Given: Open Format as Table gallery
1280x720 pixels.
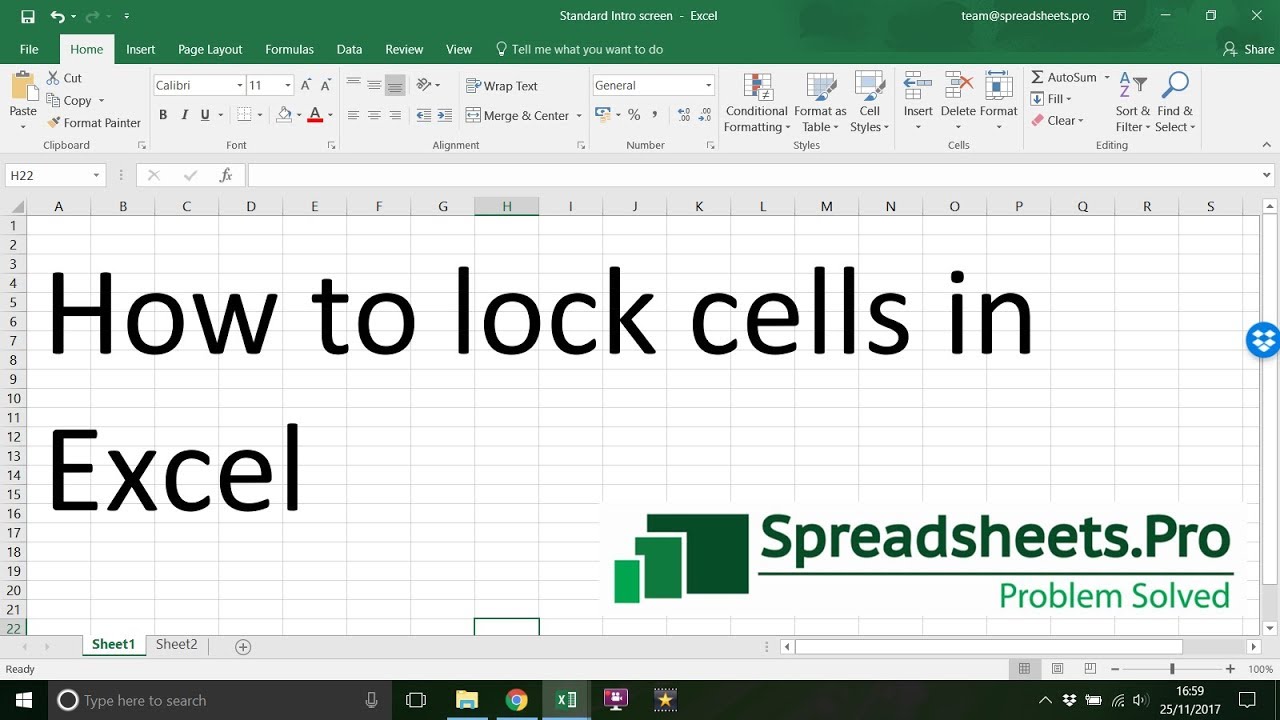Looking at the screenshot, I should point(820,102).
